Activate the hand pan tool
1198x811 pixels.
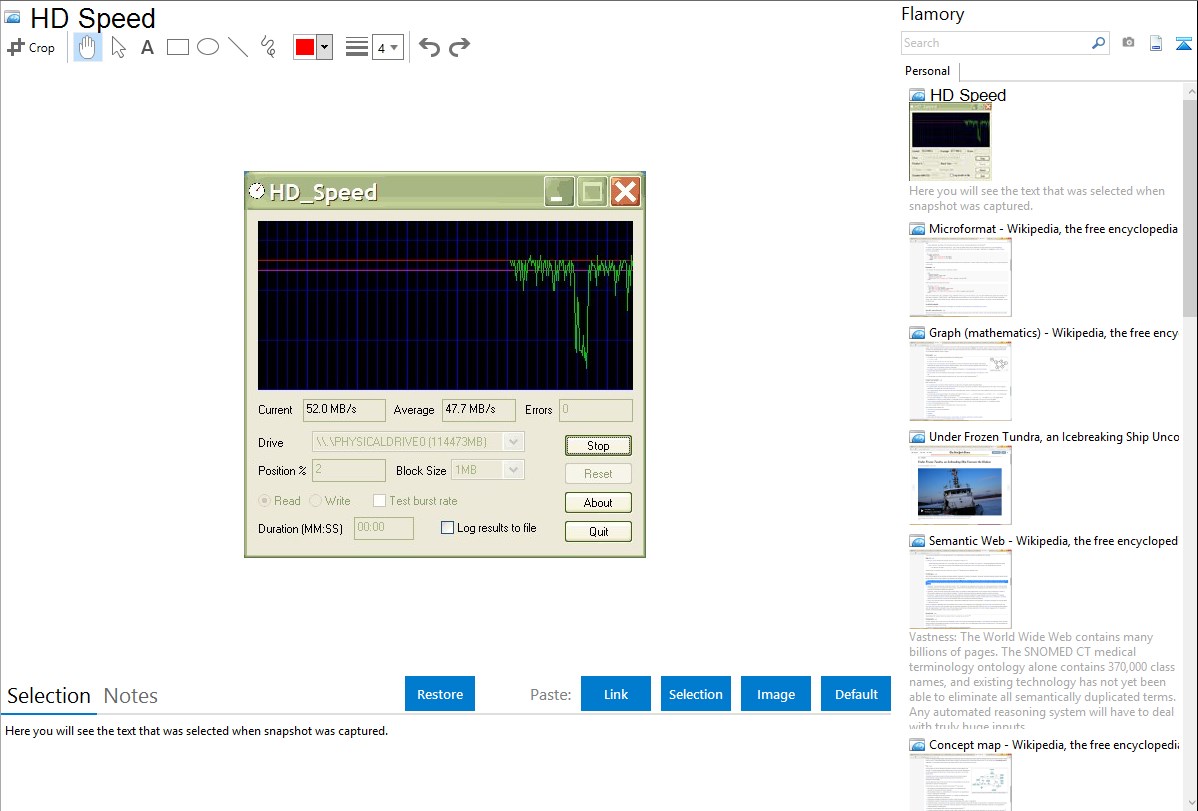tap(87, 47)
